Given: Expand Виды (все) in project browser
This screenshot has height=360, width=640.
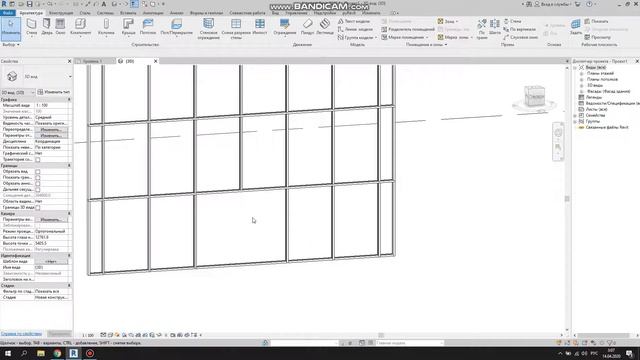Looking at the screenshot, I should pyautogui.click(x=575, y=67).
